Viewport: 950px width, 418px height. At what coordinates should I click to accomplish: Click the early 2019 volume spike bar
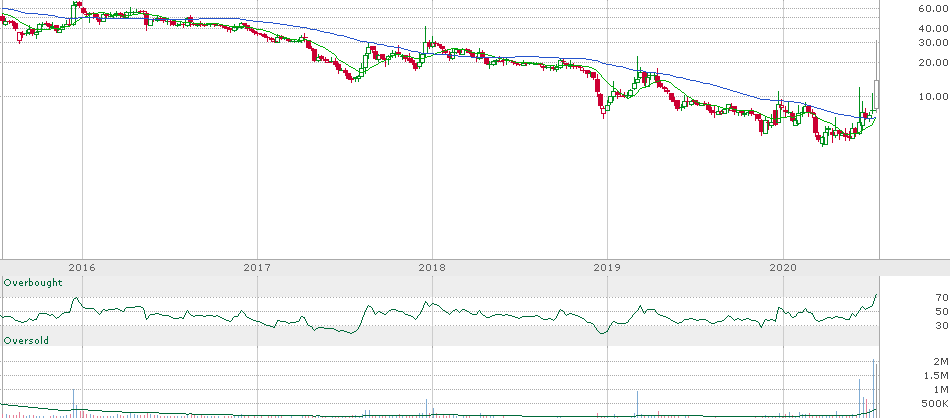point(637,404)
